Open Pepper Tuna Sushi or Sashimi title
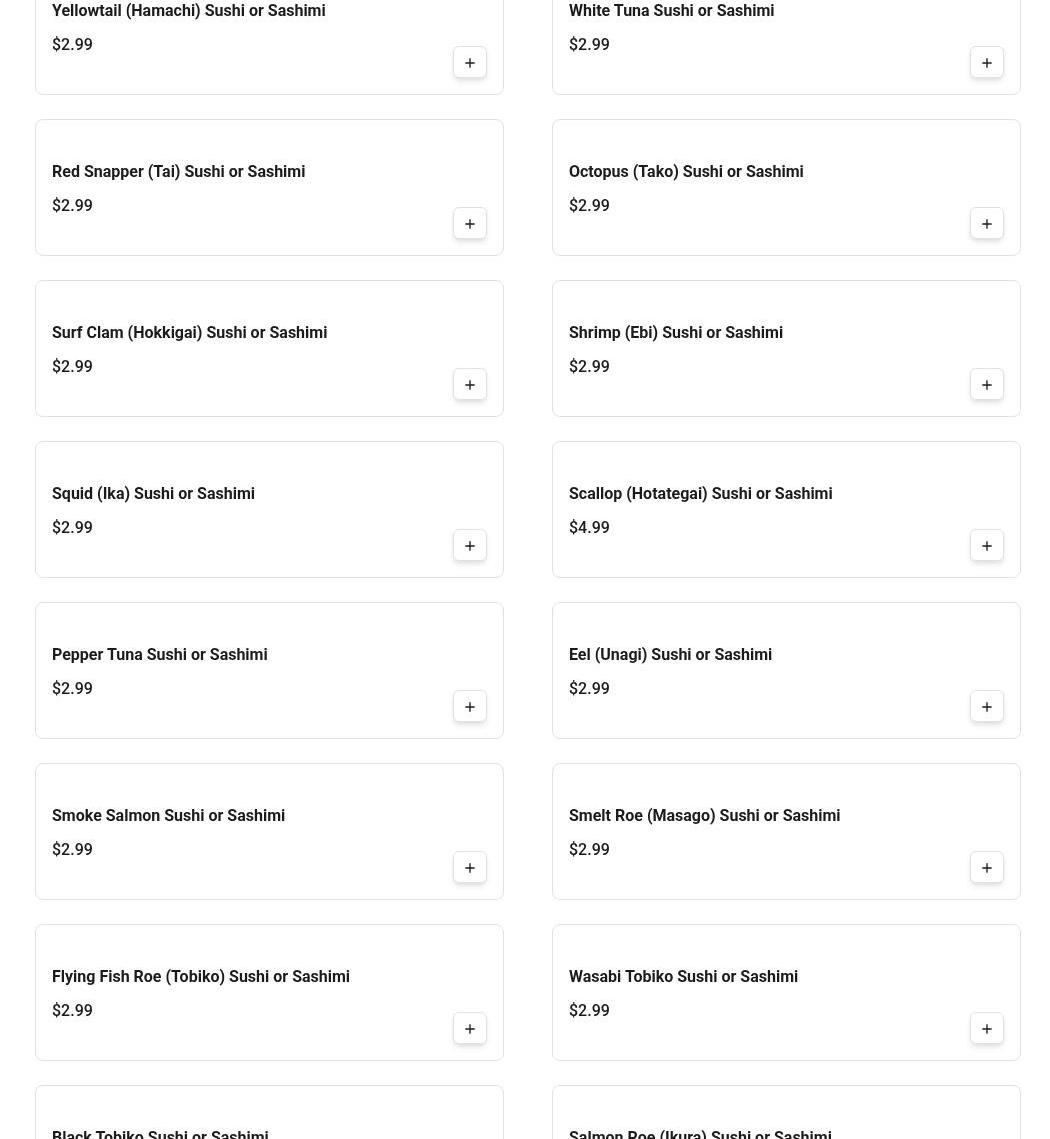1050x1139 pixels. [x=159, y=654]
